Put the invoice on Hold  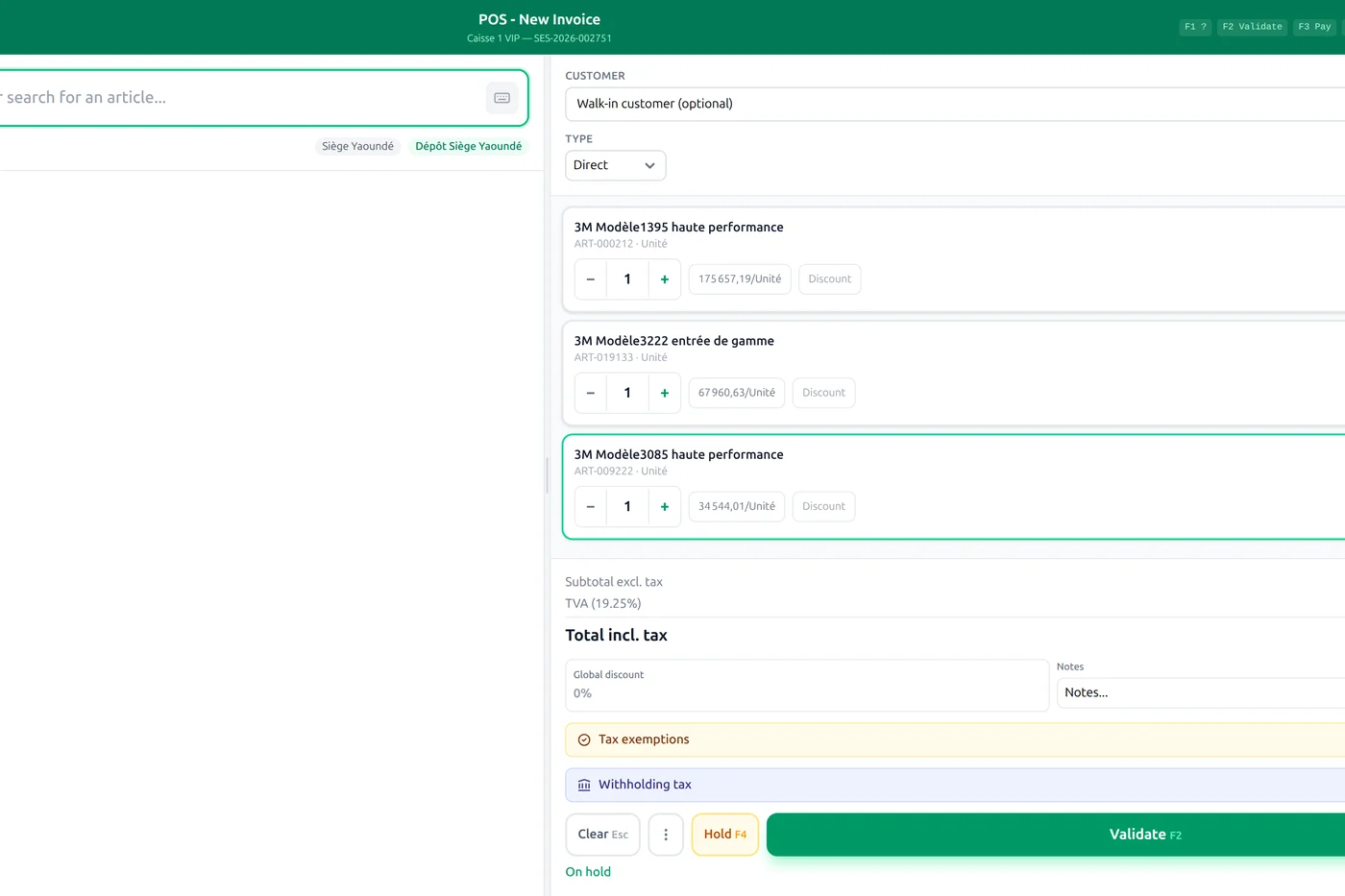click(725, 835)
